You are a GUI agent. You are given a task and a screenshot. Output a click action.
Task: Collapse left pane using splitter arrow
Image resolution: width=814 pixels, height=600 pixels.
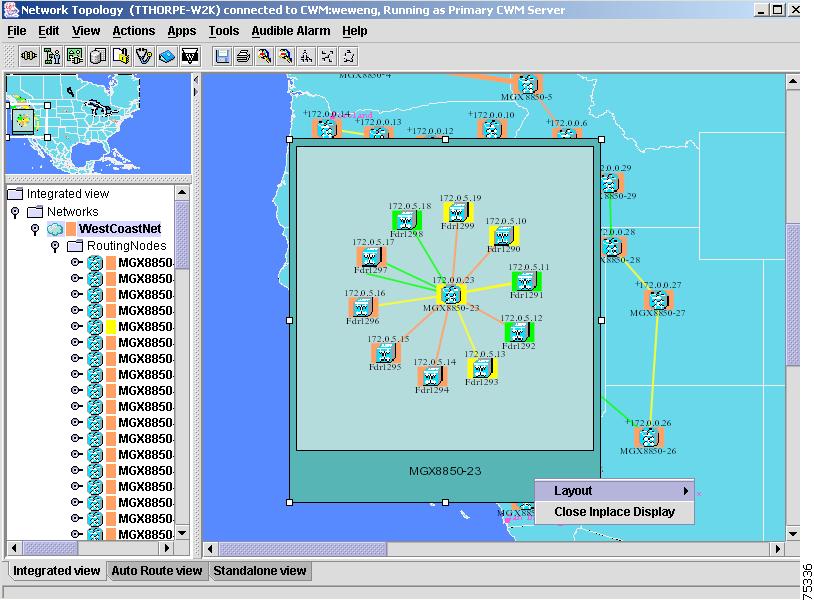(196, 79)
